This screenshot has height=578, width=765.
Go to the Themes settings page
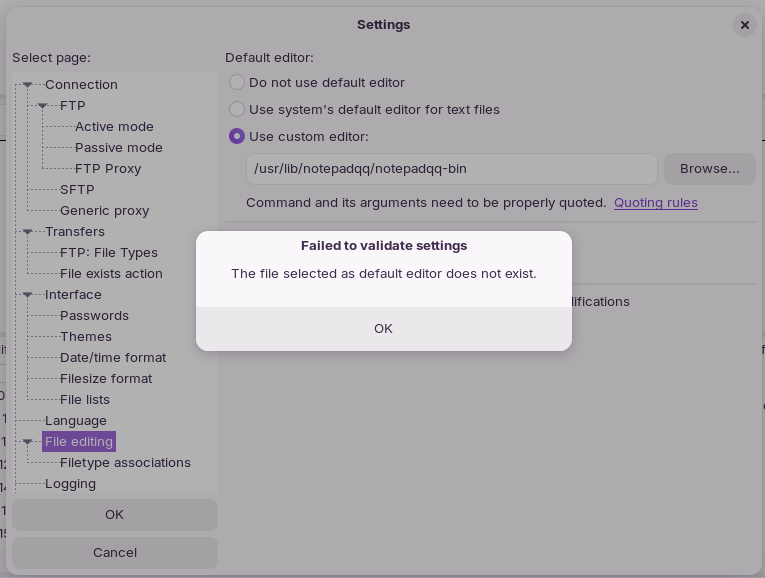[86, 337]
